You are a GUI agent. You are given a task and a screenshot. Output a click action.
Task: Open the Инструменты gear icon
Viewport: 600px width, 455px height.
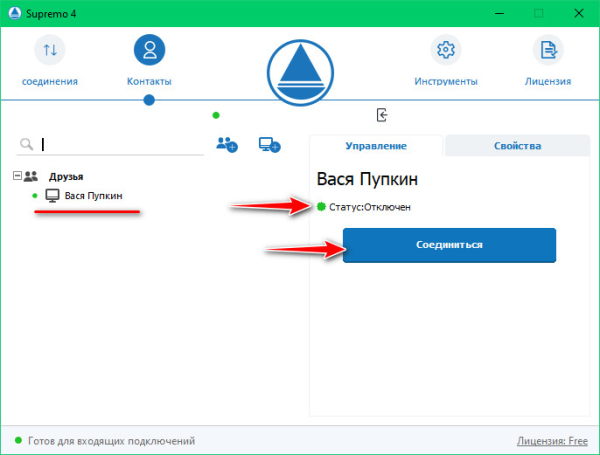[x=446, y=50]
